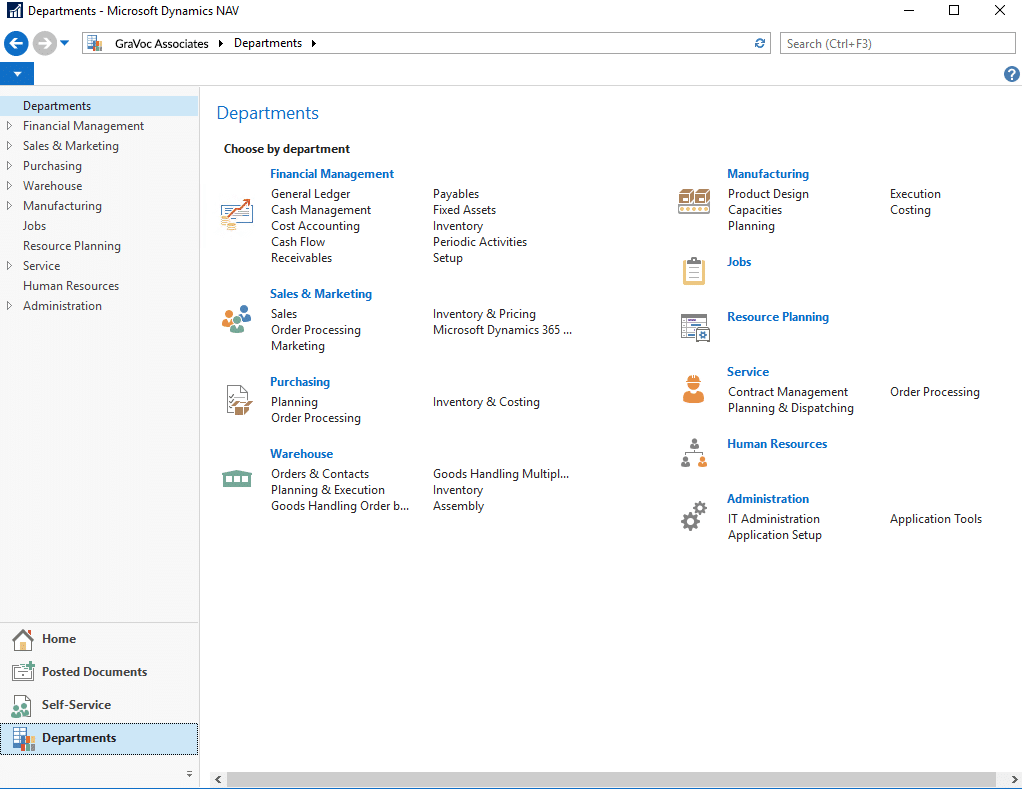Open Posted Documents navigation pane button
The image size is (1022, 789).
pyautogui.click(x=99, y=672)
